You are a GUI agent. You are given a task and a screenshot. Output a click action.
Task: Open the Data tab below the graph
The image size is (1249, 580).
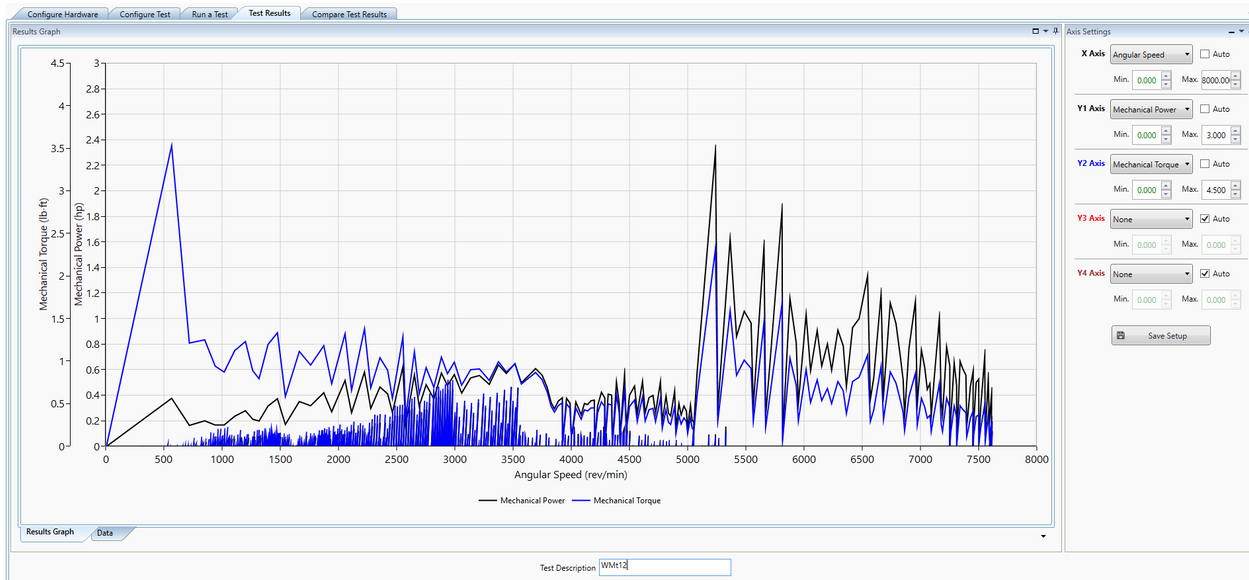click(104, 533)
